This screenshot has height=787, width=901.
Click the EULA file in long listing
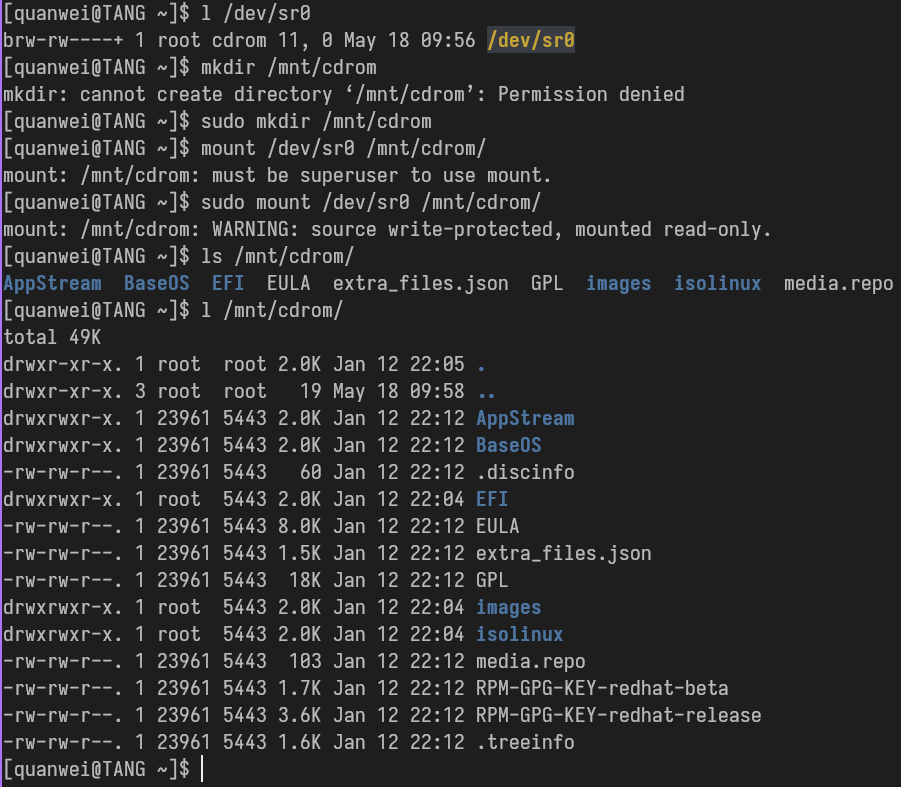coord(498,526)
